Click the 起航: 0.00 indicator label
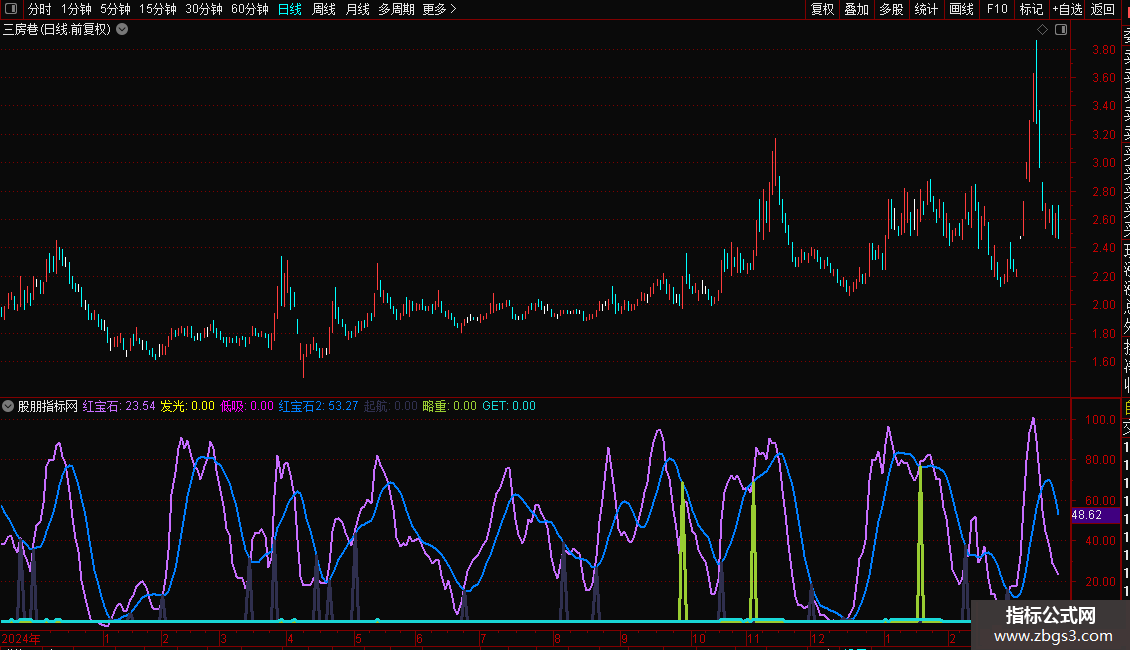The height and width of the screenshot is (650, 1130). click(x=391, y=406)
